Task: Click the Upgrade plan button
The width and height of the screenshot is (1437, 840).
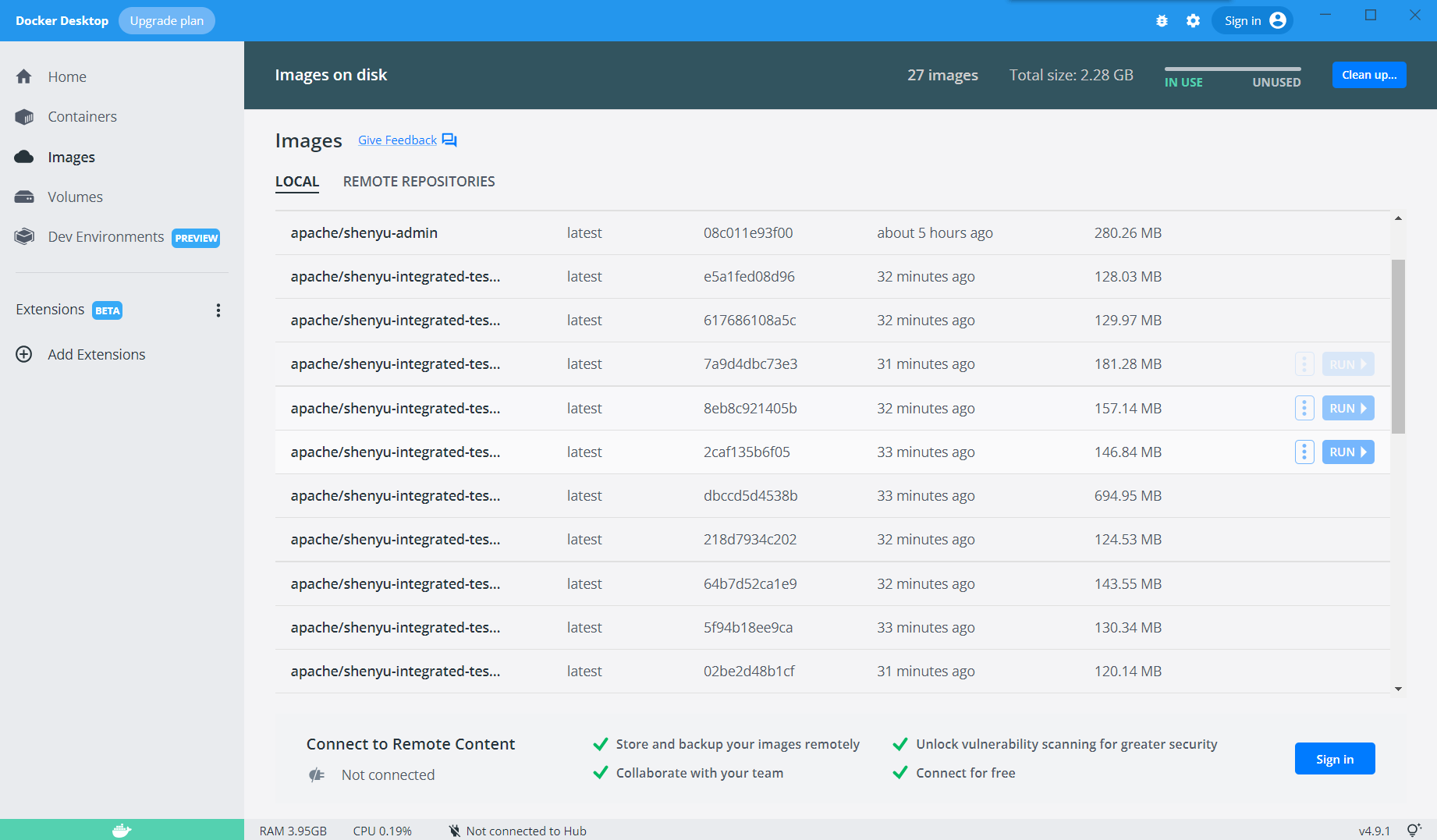Action: tap(167, 21)
